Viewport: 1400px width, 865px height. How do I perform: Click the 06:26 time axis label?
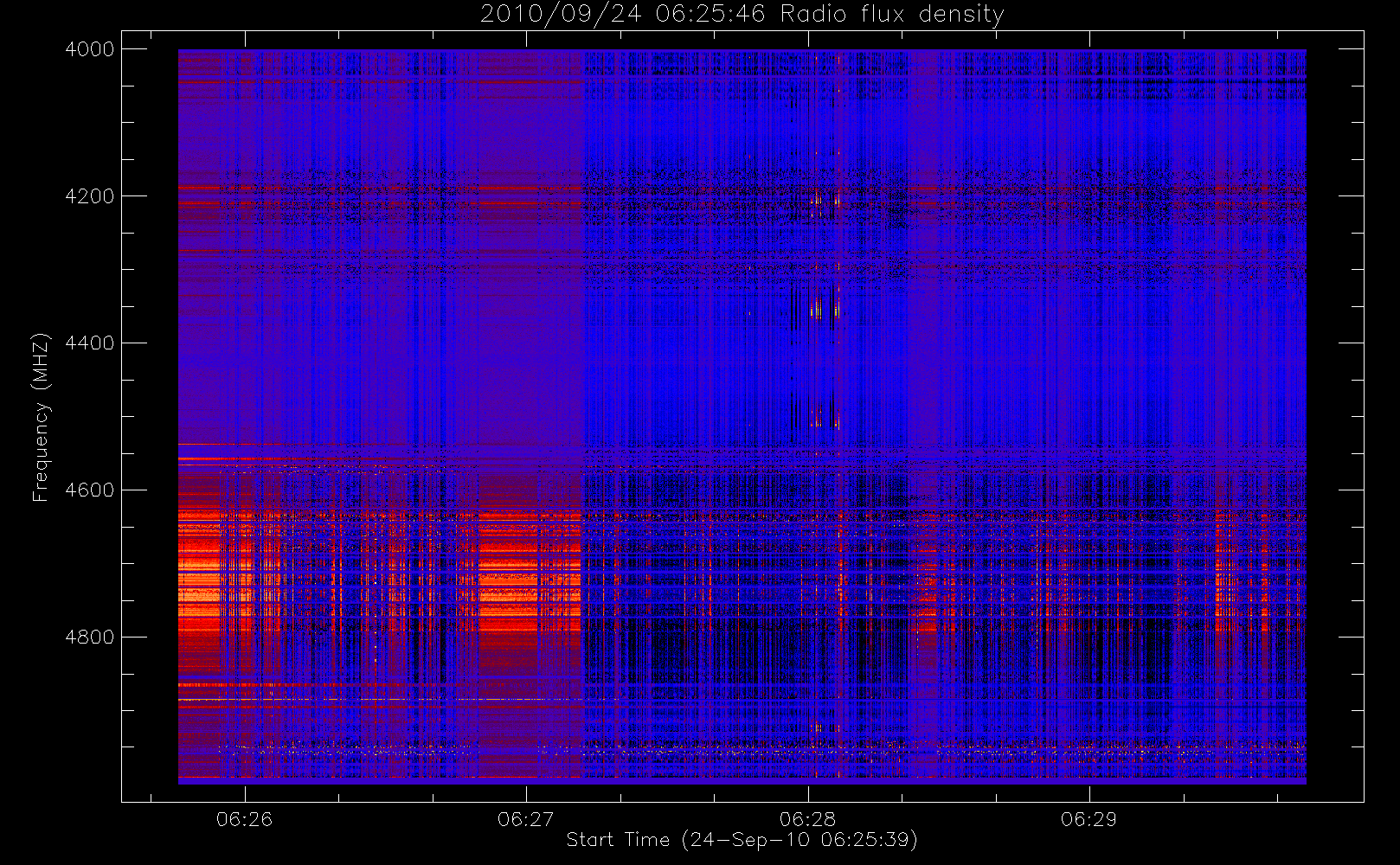click(x=244, y=819)
